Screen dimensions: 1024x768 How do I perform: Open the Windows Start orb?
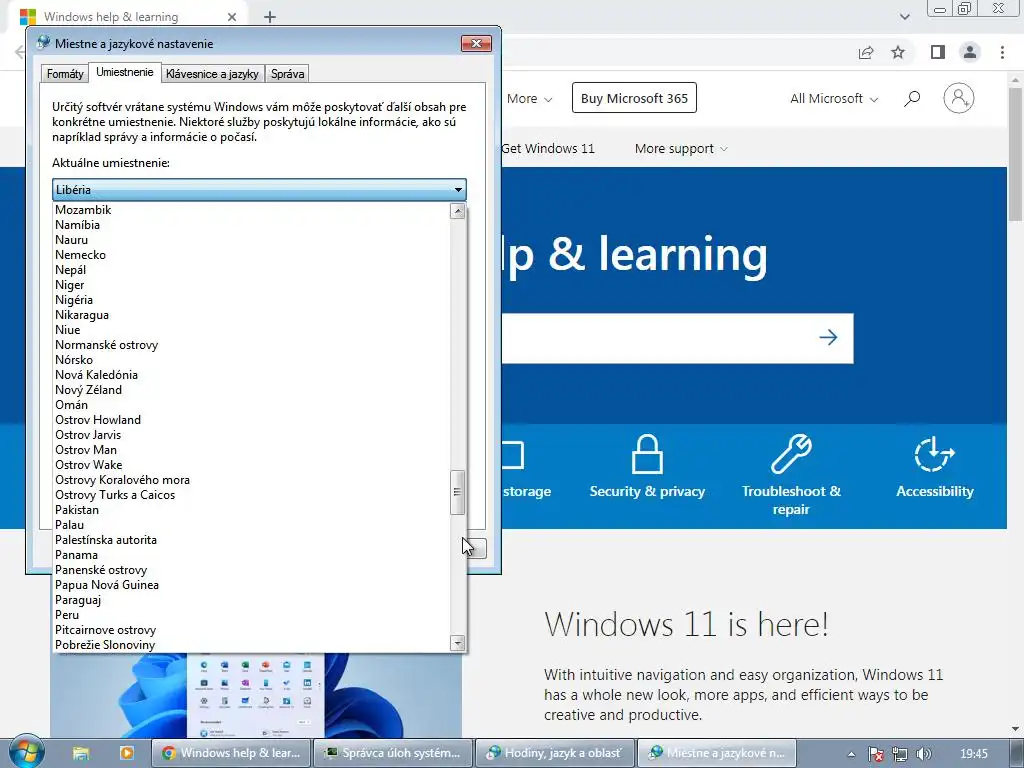click(27, 752)
